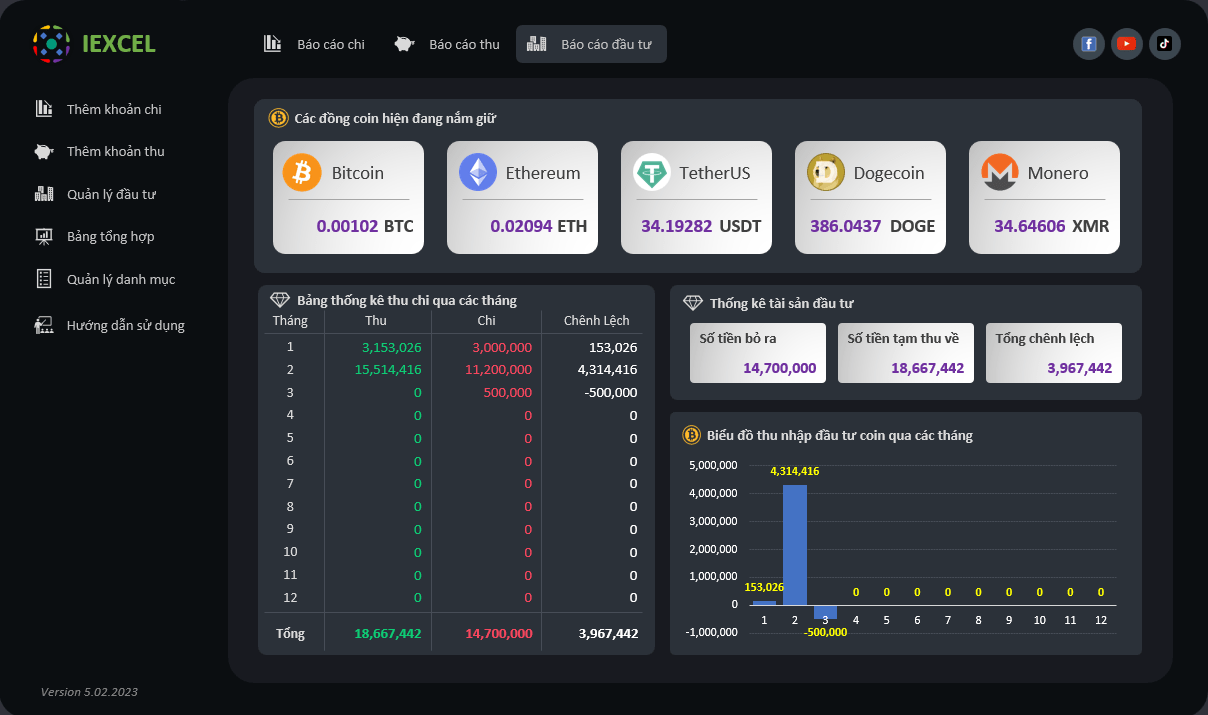Select the Tổng chênh lệch card

[x=1053, y=353]
